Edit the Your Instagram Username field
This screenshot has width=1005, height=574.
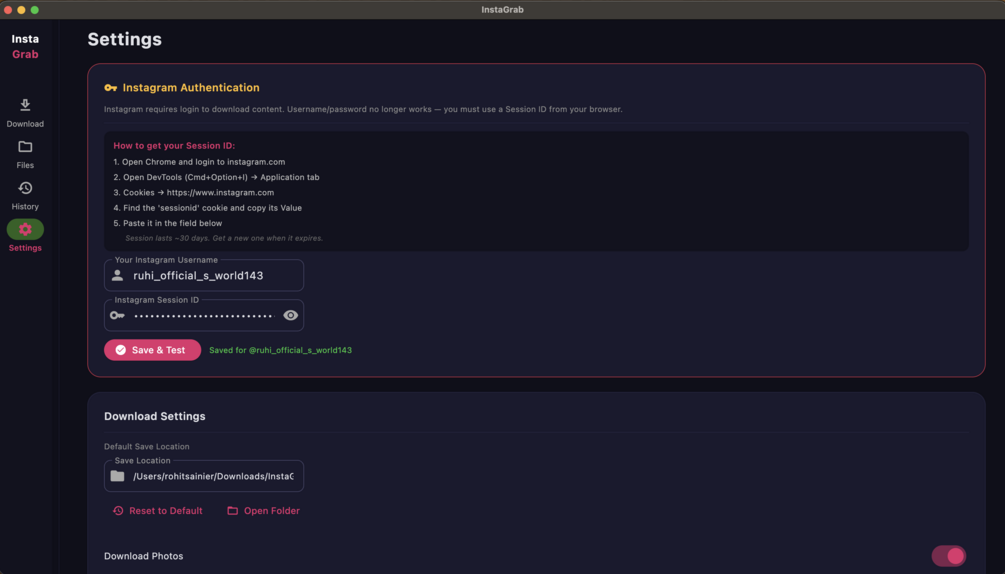[204, 275]
